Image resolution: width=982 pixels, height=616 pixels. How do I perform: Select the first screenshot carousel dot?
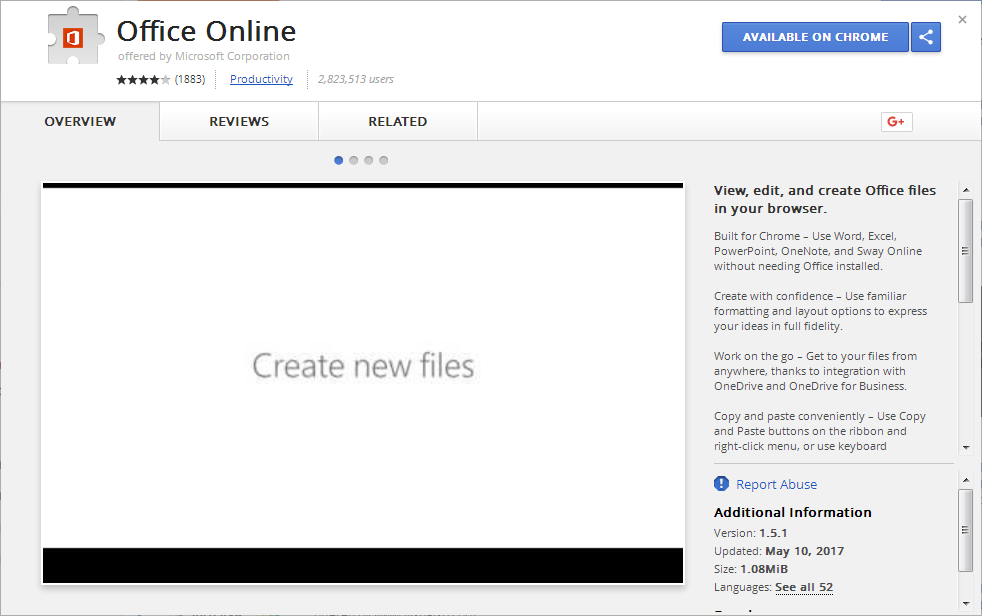[339, 160]
